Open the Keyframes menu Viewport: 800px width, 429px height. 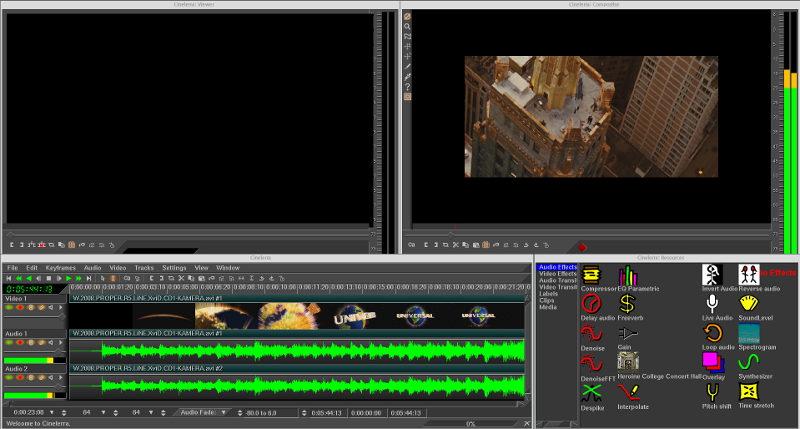(x=60, y=268)
